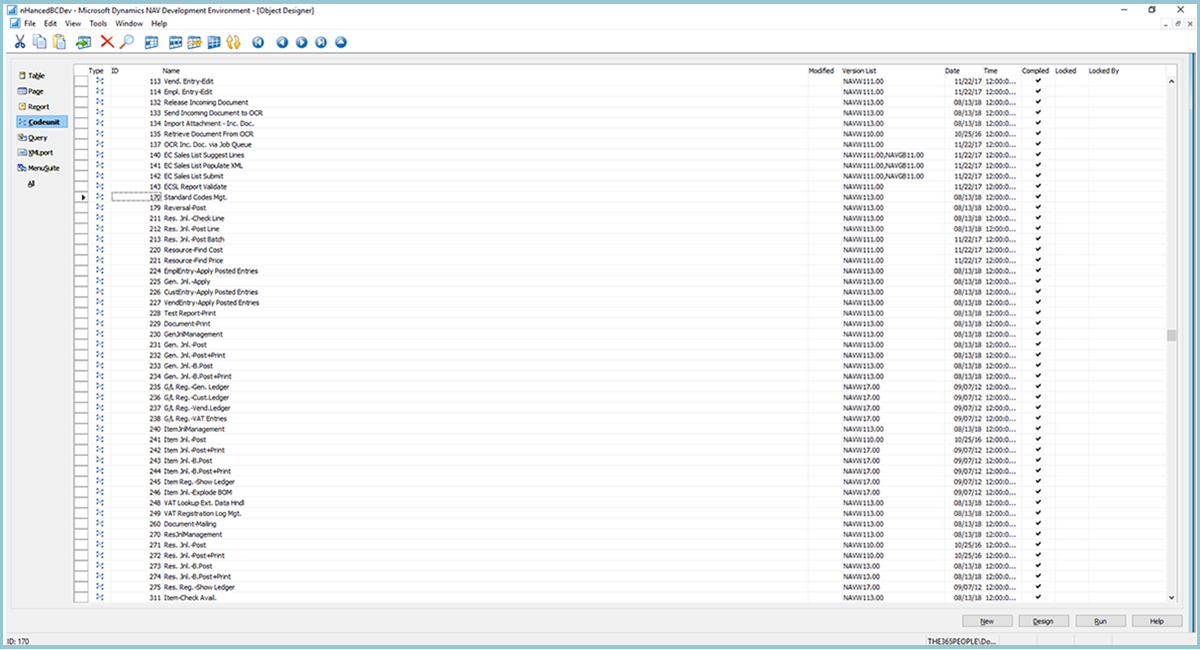
Task: Click the Paste clipboard toolbar icon
Action: 59,42
